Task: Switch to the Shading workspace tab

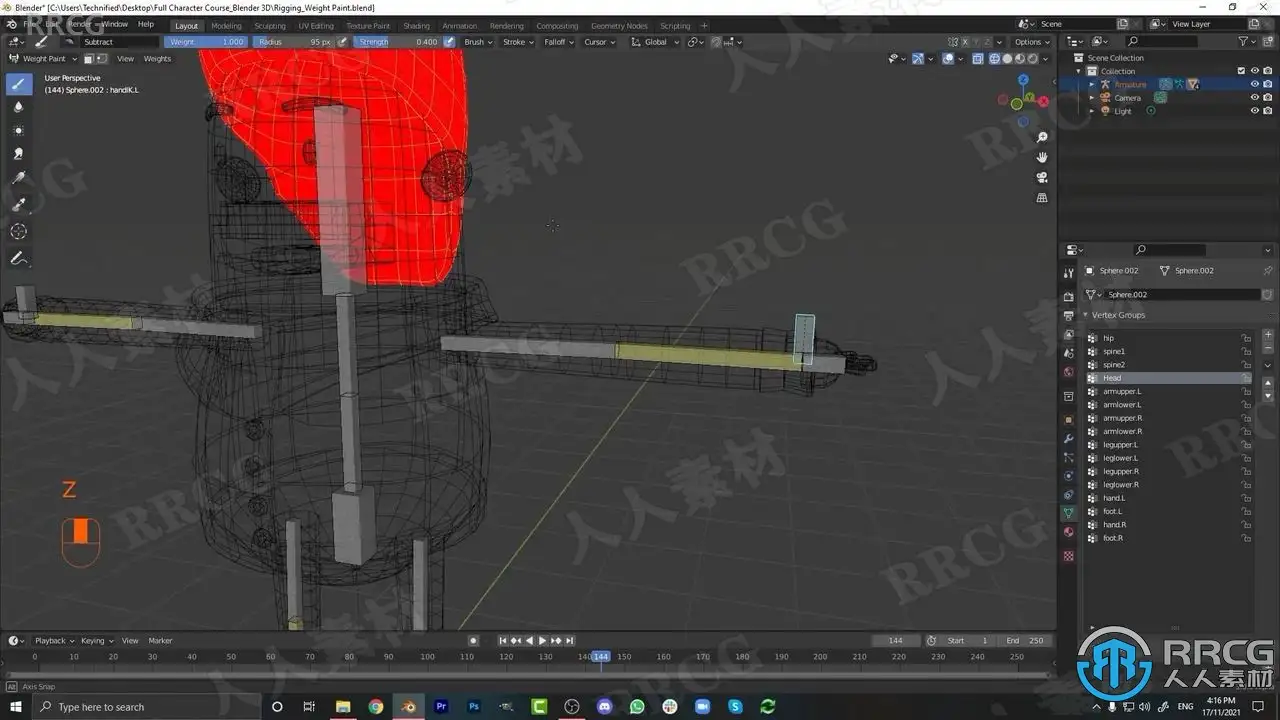Action: click(416, 26)
